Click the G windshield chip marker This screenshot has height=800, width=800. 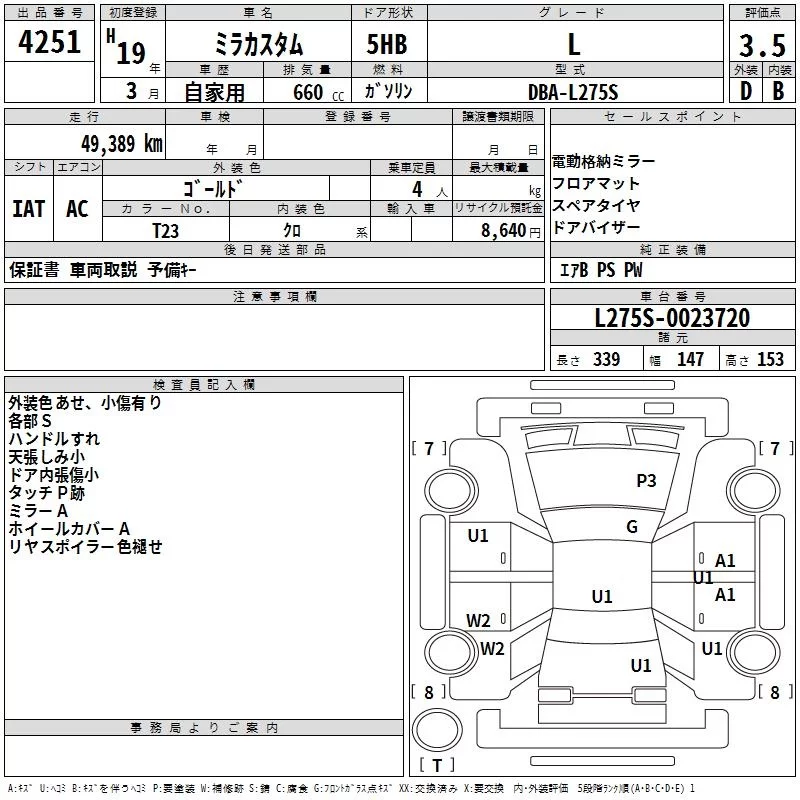point(632,527)
